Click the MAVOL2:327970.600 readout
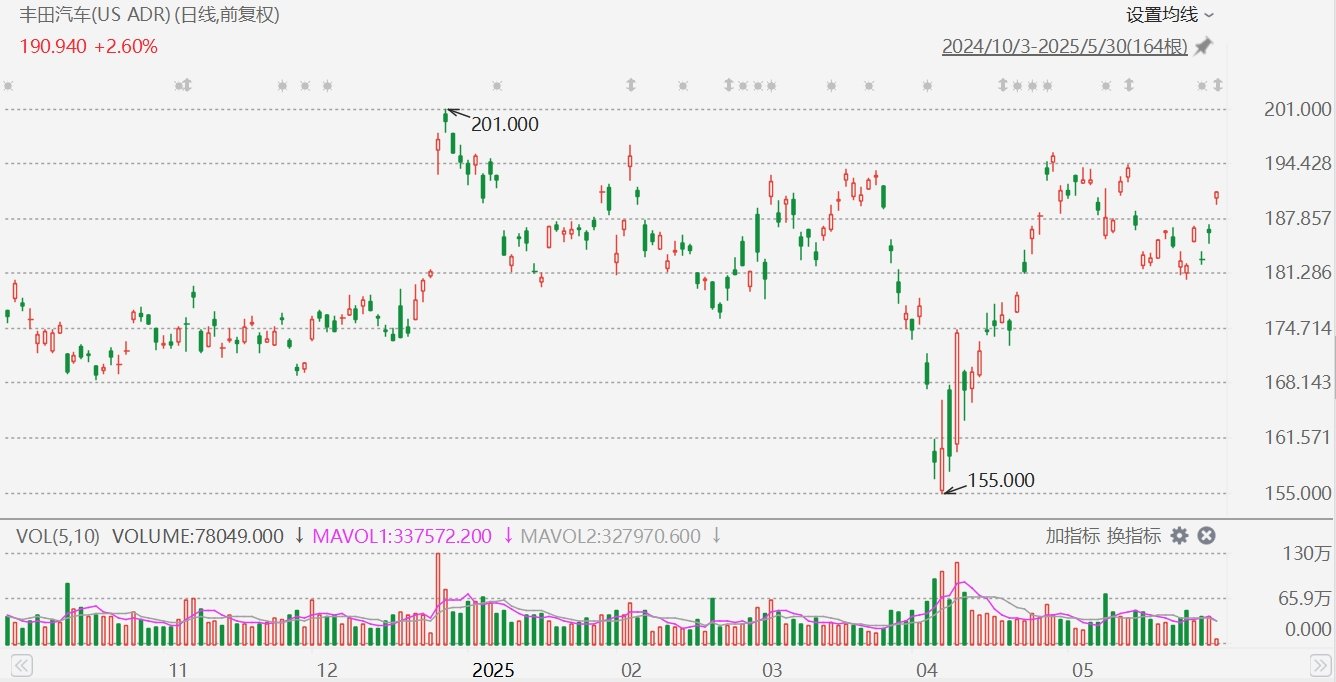The height and width of the screenshot is (682, 1336). (x=610, y=536)
